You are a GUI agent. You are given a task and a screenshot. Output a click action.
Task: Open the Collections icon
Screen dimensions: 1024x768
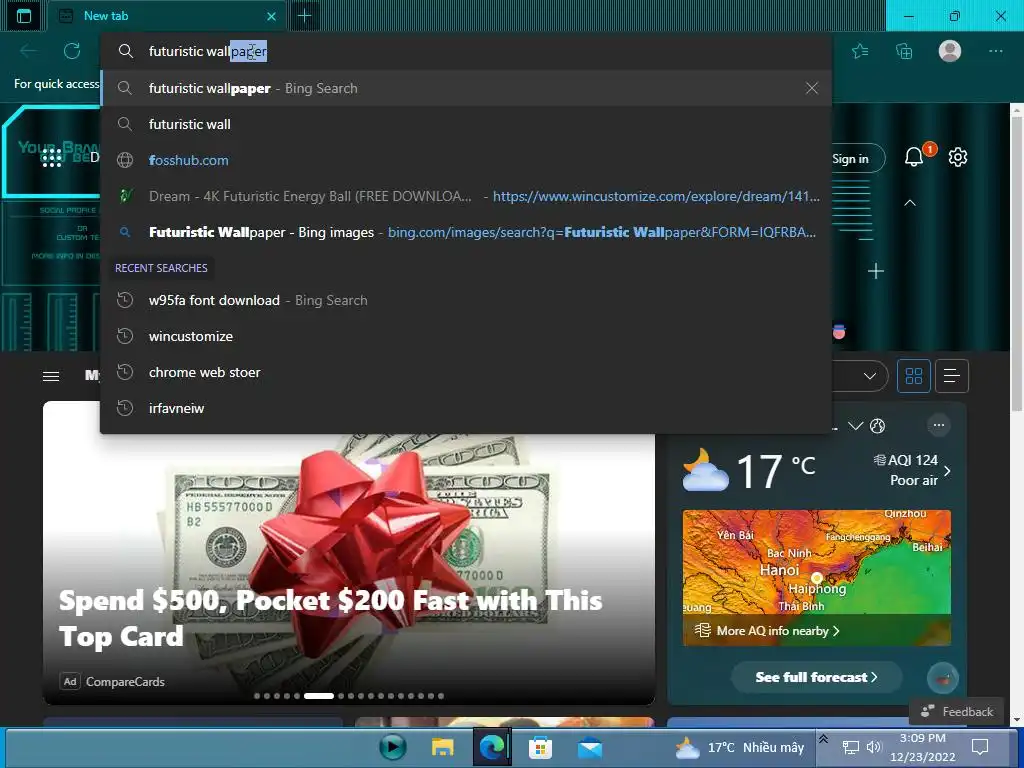904,51
